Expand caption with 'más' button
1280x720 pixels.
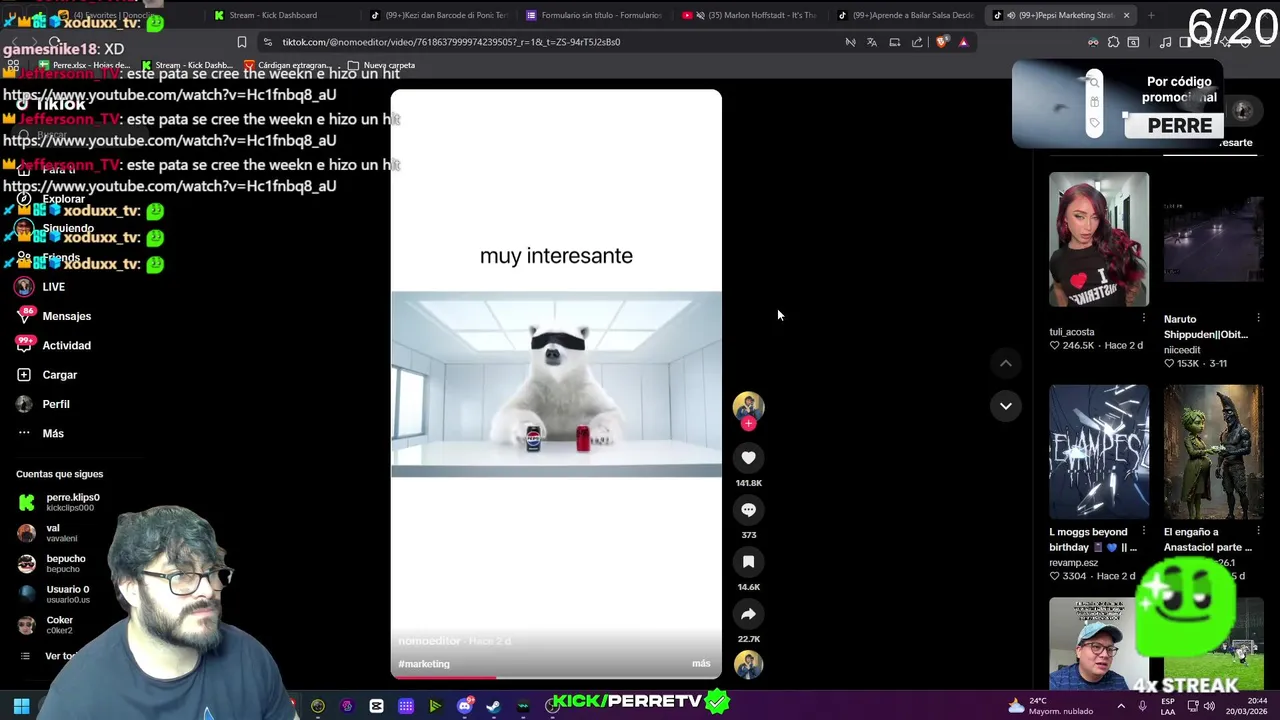(x=701, y=664)
